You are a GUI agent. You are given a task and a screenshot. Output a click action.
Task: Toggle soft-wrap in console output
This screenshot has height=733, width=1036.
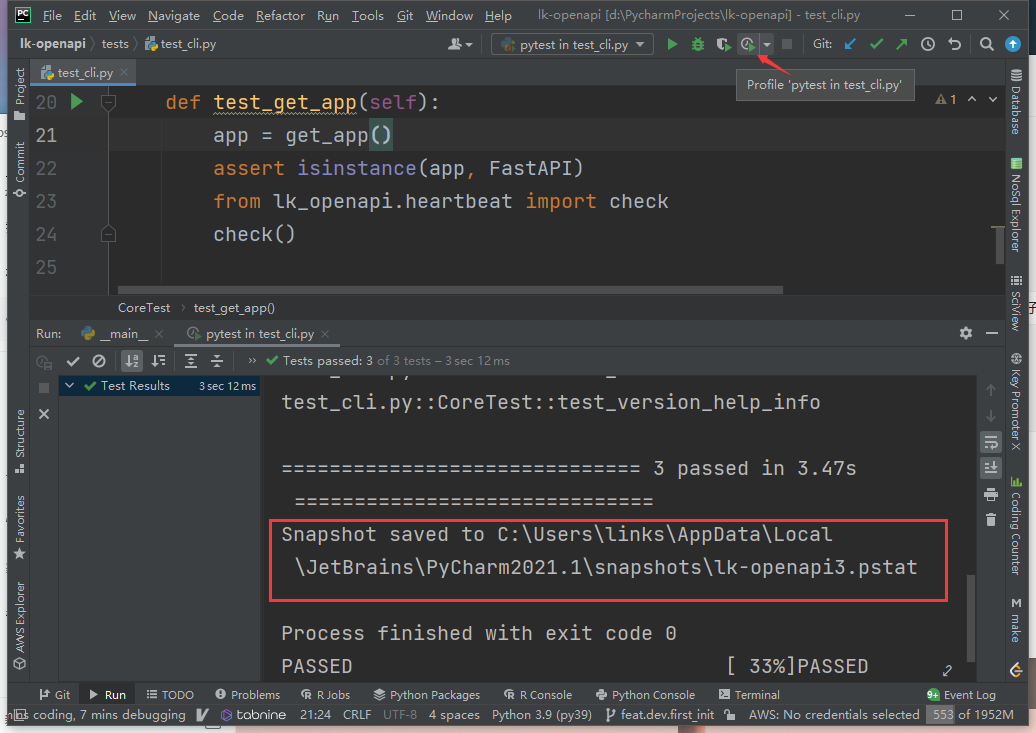tap(990, 442)
